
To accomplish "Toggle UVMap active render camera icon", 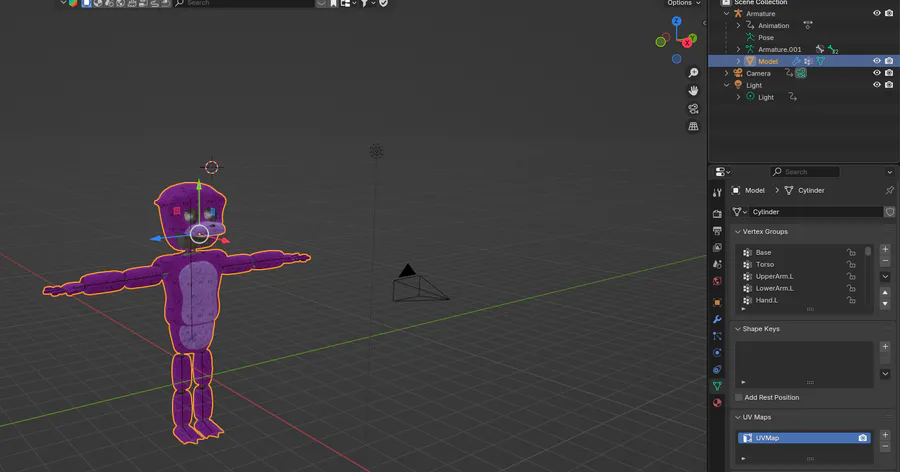I will (862, 438).
